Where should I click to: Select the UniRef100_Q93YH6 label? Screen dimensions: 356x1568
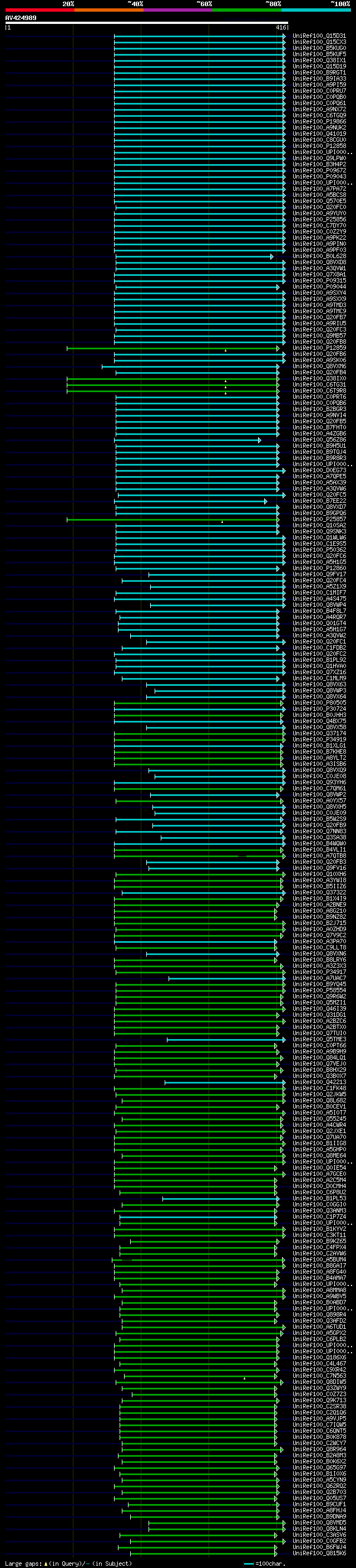click(319, 782)
